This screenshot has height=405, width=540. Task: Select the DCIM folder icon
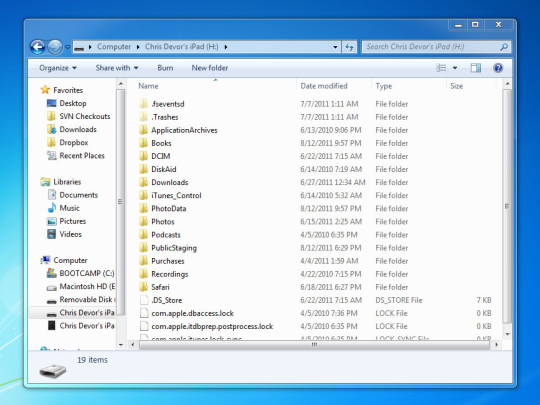(x=144, y=156)
